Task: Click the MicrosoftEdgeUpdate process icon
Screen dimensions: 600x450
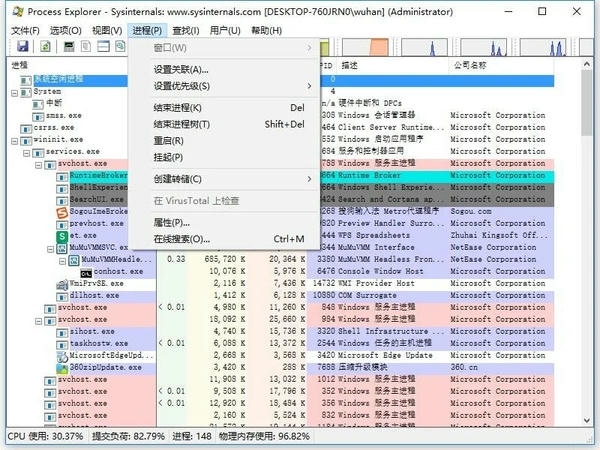Action: pyautogui.click(x=62, y=356)
